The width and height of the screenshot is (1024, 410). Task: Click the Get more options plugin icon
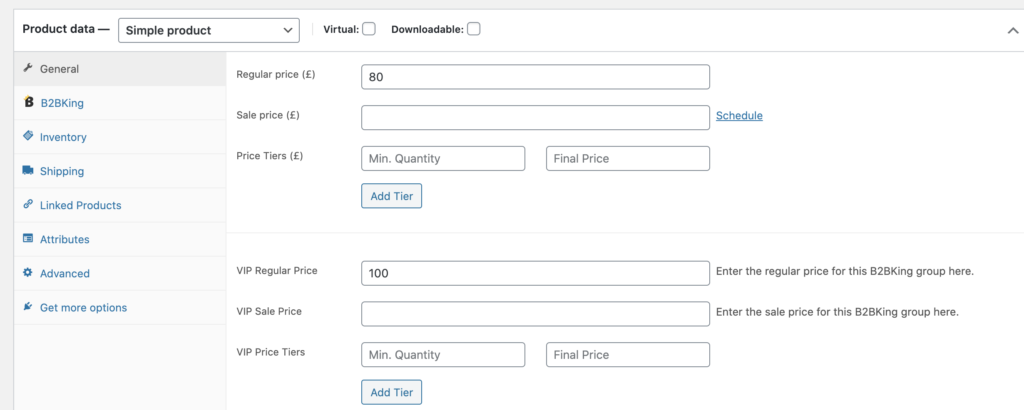pos(27,306)
